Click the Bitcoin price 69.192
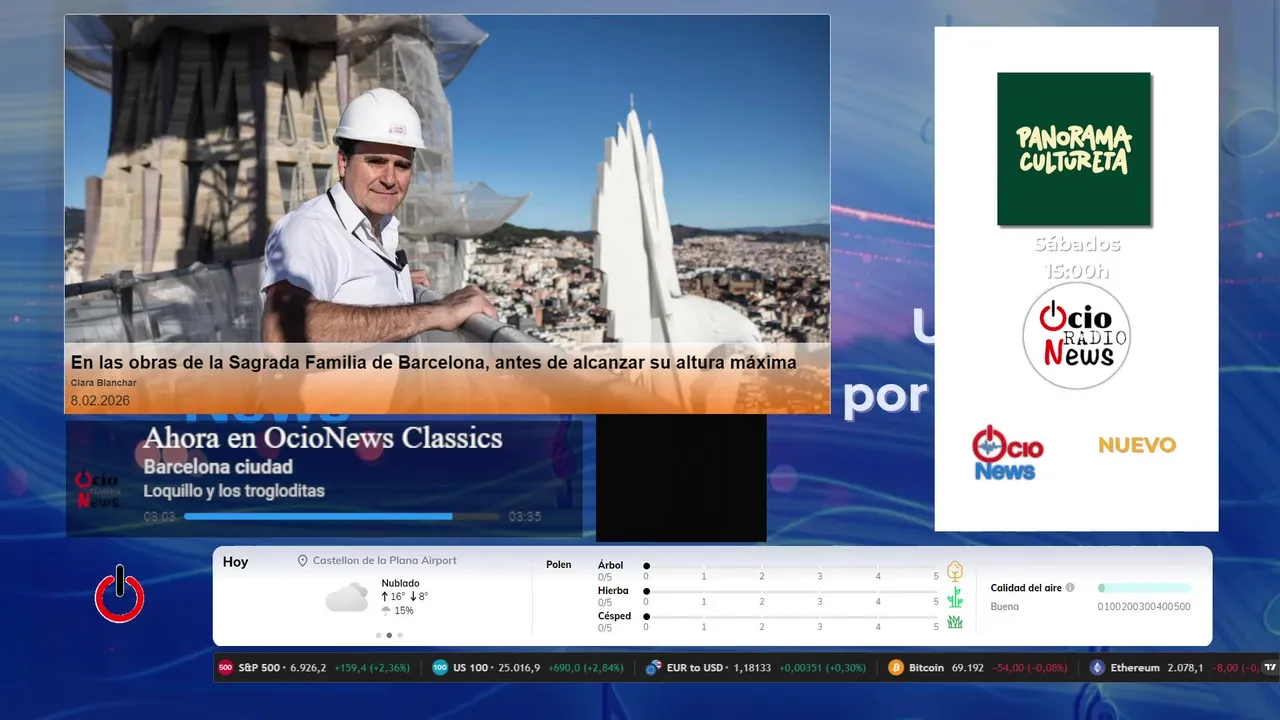Viewport: 1280px width, 720px height. 968,668
